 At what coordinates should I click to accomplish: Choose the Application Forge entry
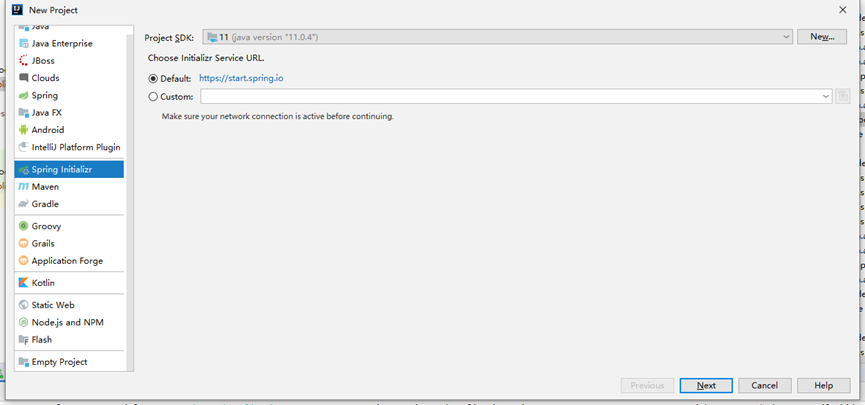point(67,261)
